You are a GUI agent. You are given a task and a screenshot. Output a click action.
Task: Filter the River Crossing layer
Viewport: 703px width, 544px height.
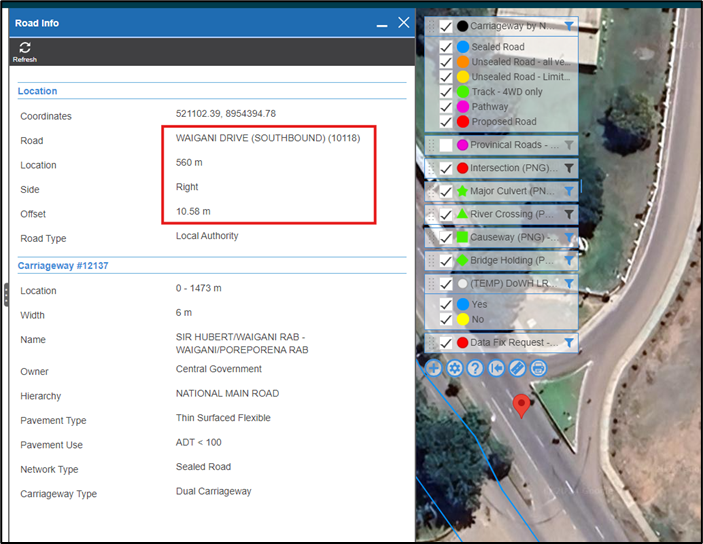click(x=568, y=215)
